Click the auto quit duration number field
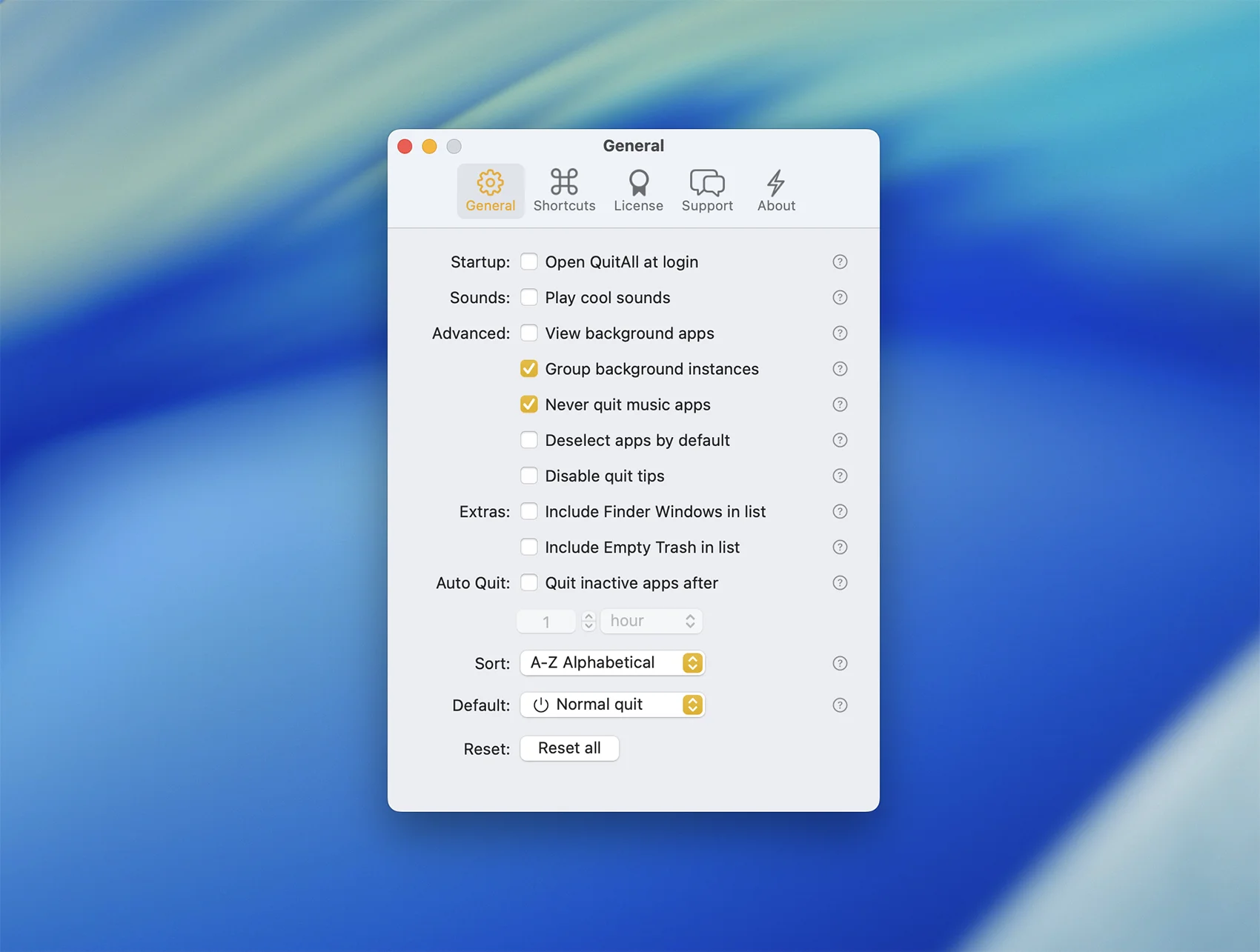 tap(546, 621)
